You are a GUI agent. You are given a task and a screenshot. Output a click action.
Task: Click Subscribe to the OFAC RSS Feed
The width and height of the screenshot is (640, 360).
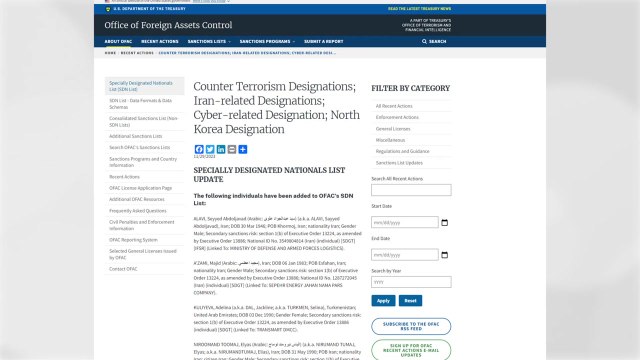(x=411, y=326)
